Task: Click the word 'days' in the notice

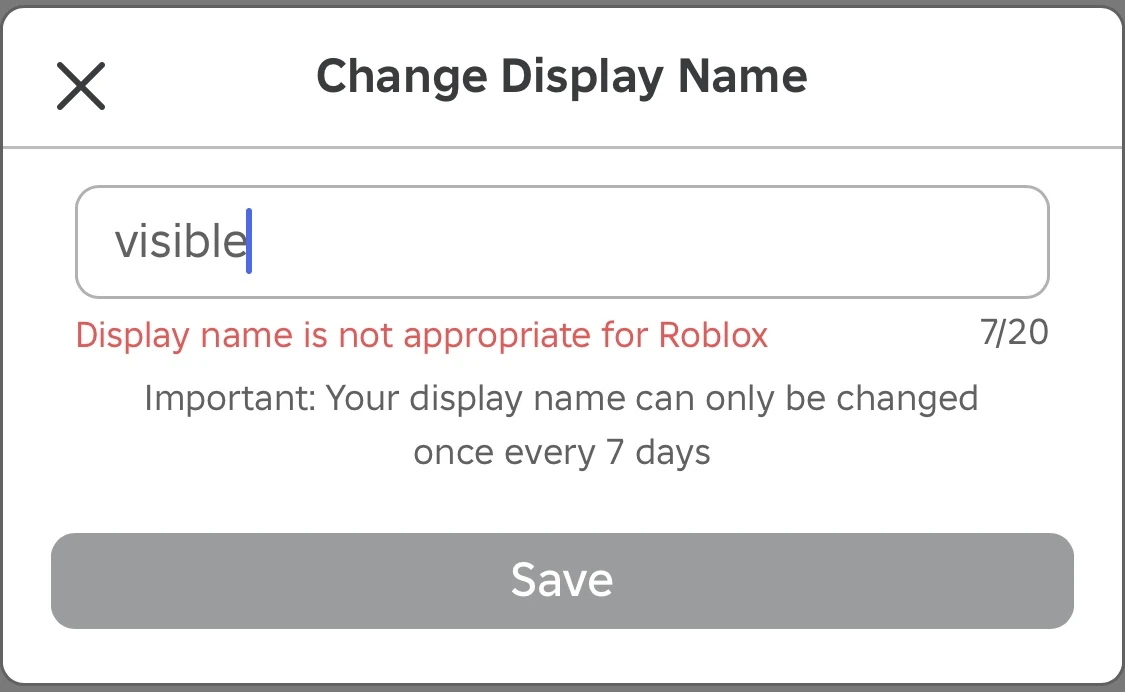Action: click(672, 452)
